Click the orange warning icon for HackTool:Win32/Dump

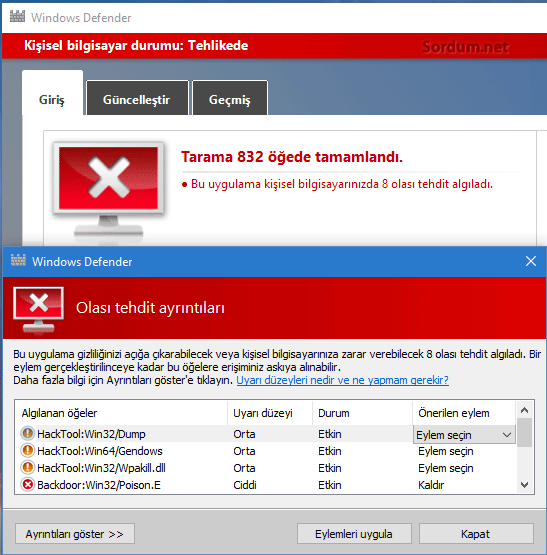pyautogui.click(x=28, y=433)
